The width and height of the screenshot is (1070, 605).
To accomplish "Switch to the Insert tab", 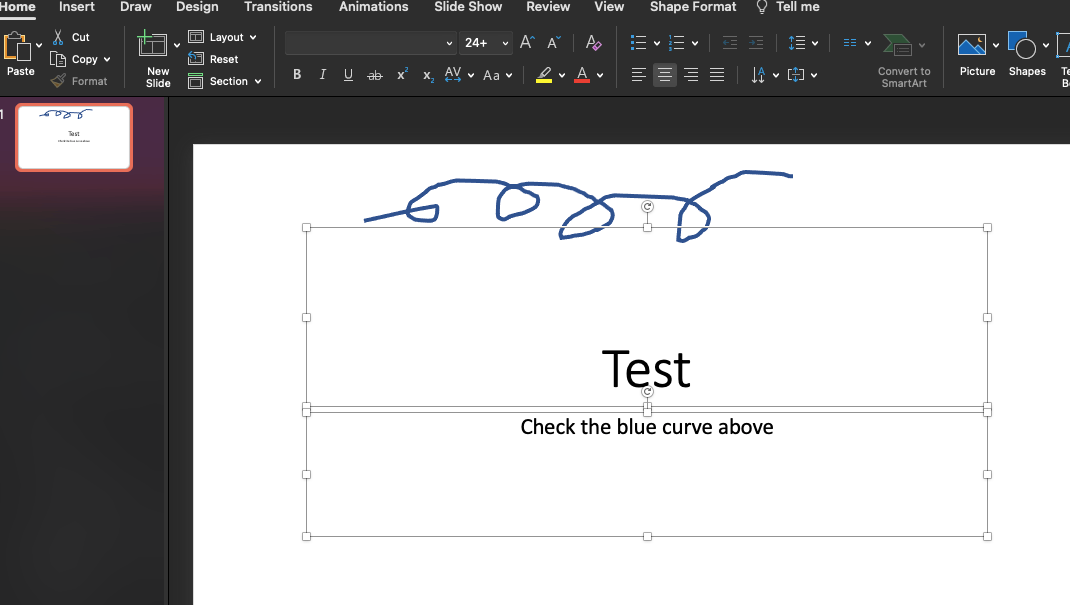I will pos(76,7).
